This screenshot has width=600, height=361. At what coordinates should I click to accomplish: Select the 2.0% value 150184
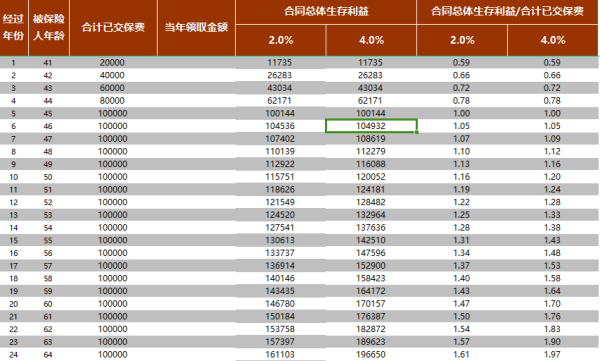280,316
